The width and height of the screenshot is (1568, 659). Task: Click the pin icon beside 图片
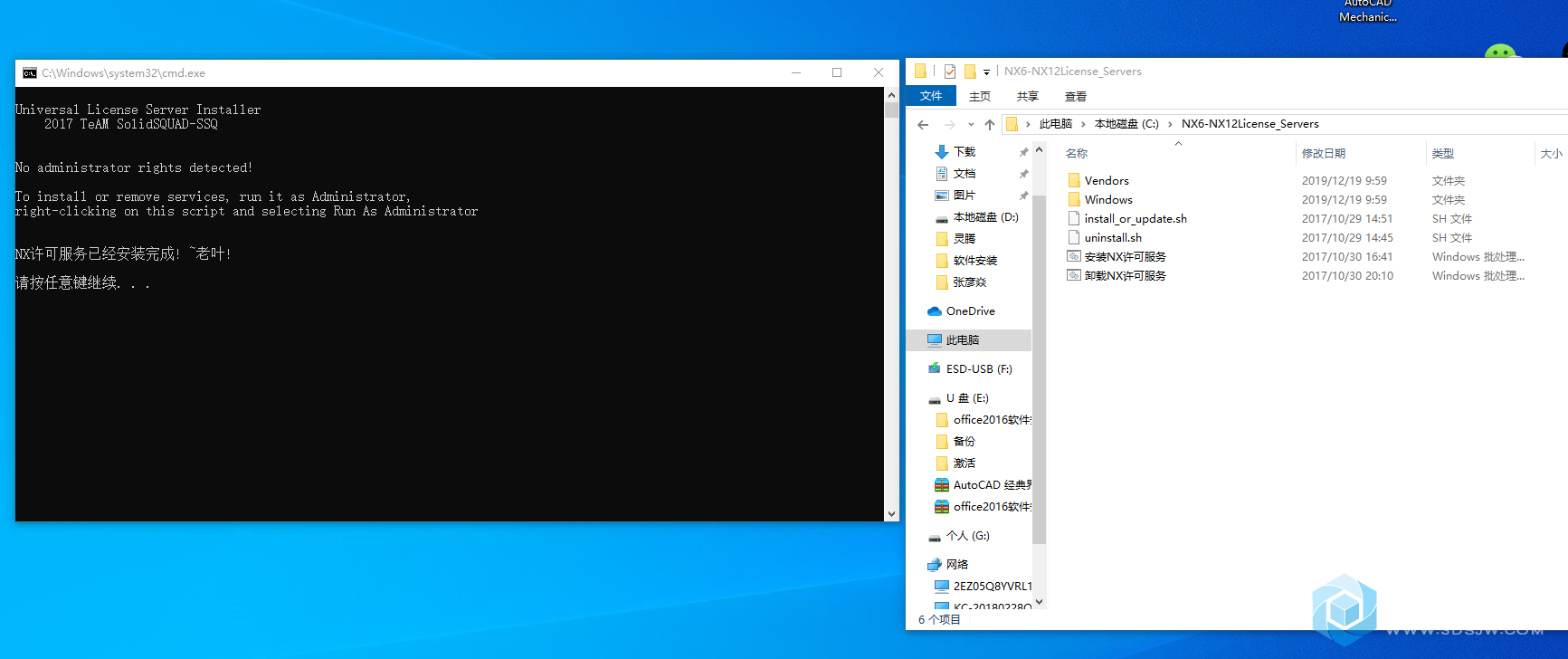pos(1023,196)
